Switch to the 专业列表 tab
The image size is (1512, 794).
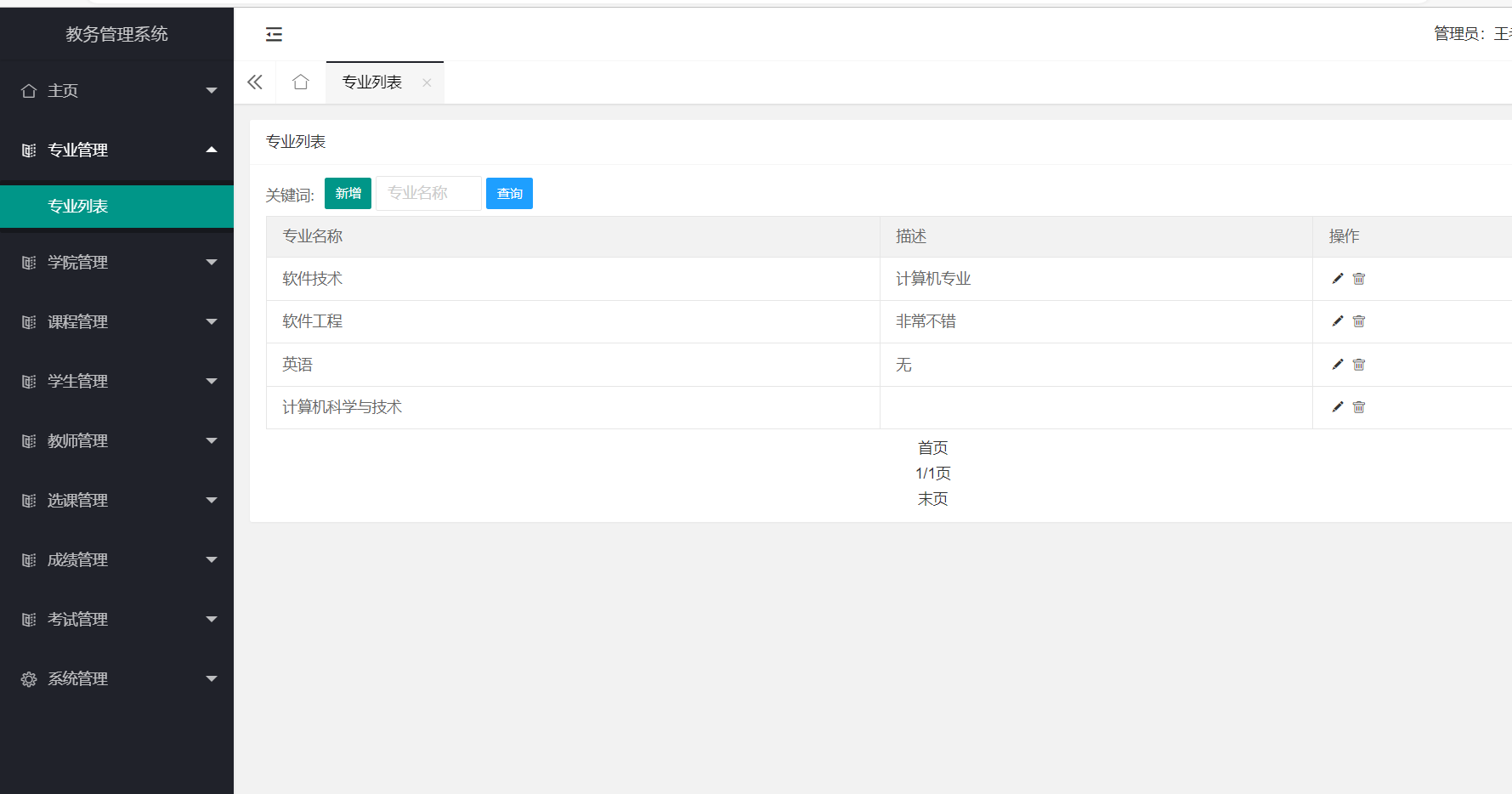[372, 82]
